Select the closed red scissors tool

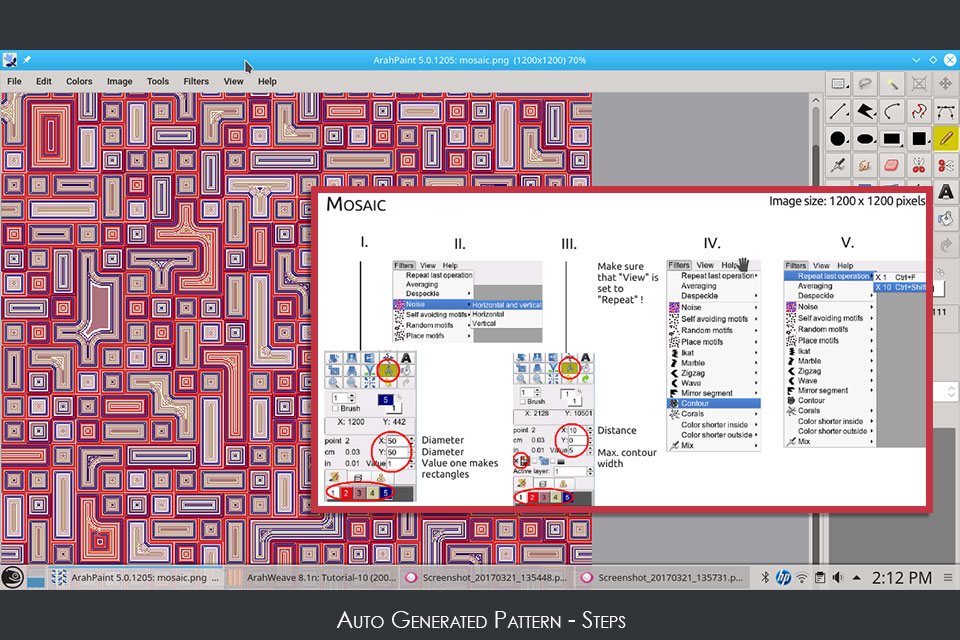click(919, 165)
